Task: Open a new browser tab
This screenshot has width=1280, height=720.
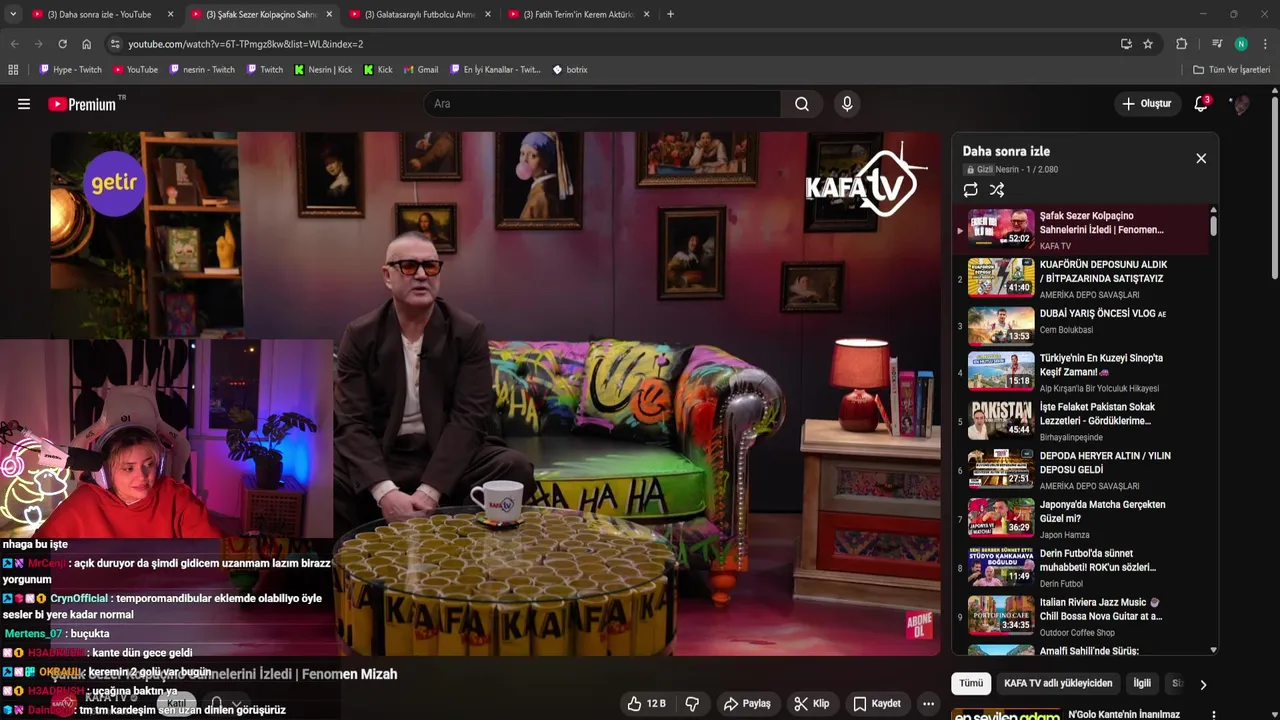Action: 670,14
